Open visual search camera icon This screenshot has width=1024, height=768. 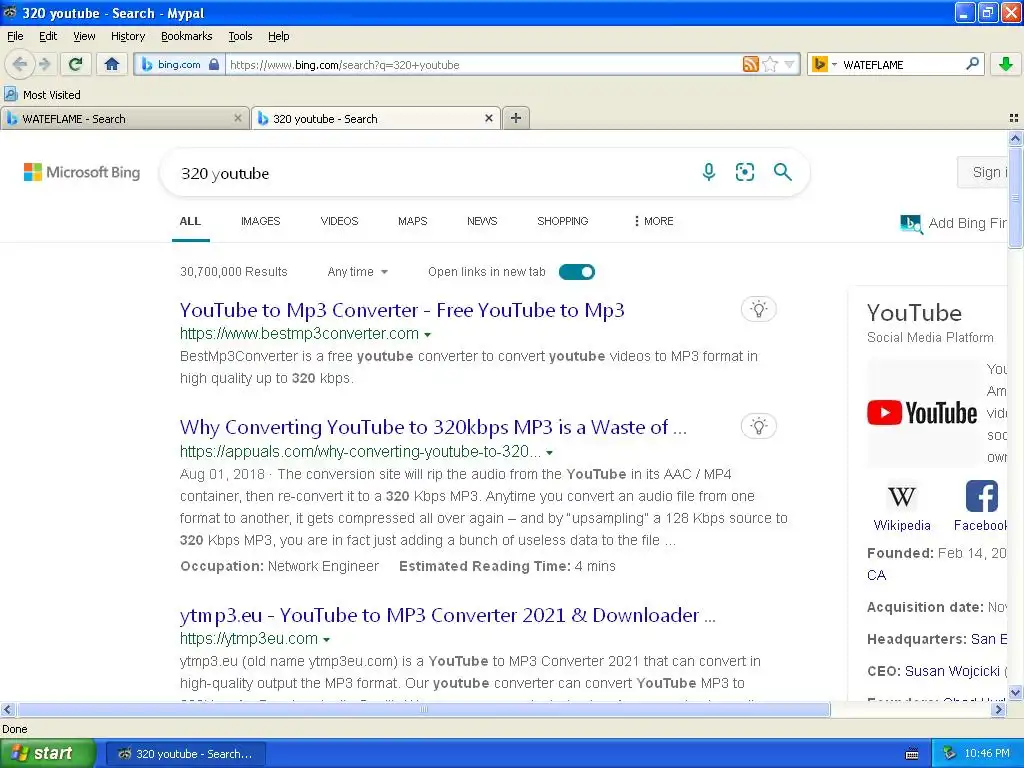(x=745, y=172)
